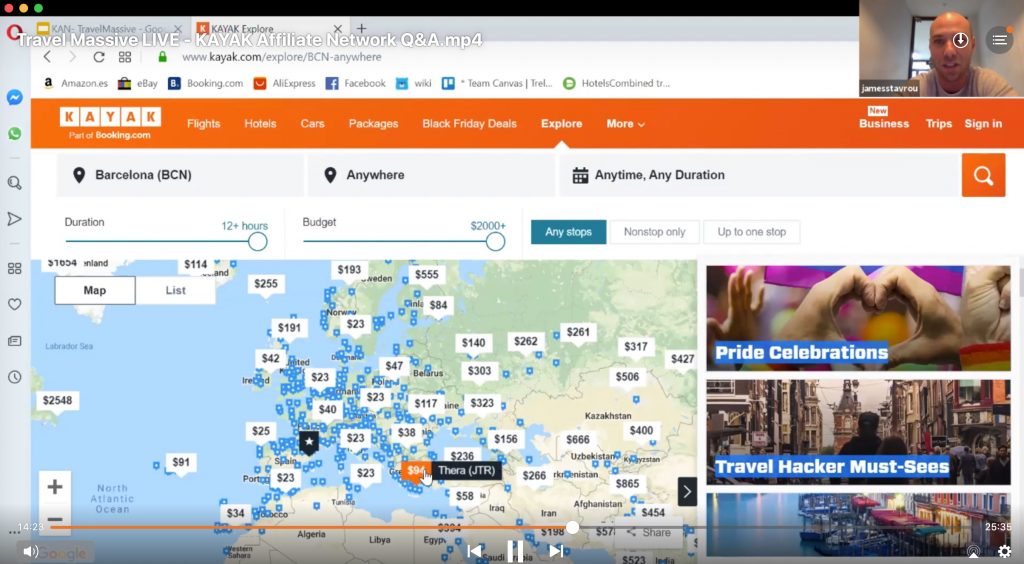Viewport: 1024px width, 564px height.
Task: Open a new browser tab
Action: 361,28
